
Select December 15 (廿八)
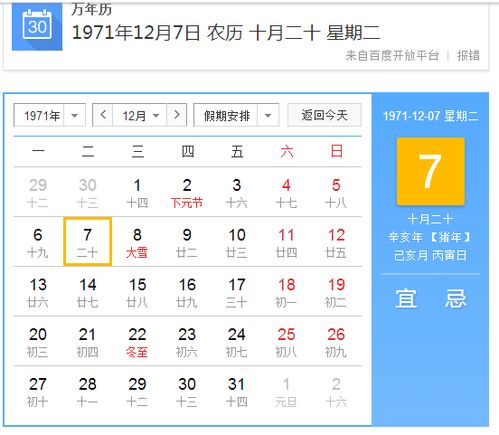click(x=137, y=292)
